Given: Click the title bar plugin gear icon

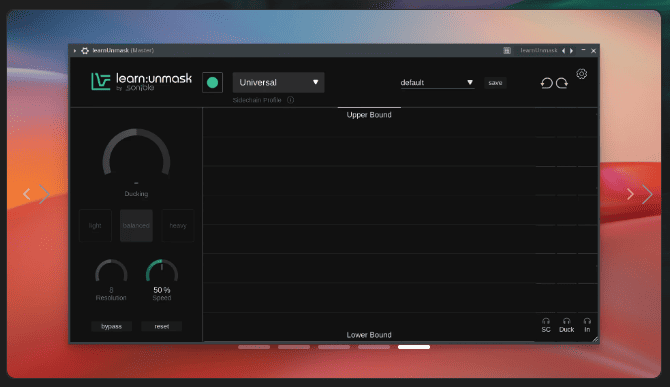Looking at the screenshot, I should click(x=85, y=50).
